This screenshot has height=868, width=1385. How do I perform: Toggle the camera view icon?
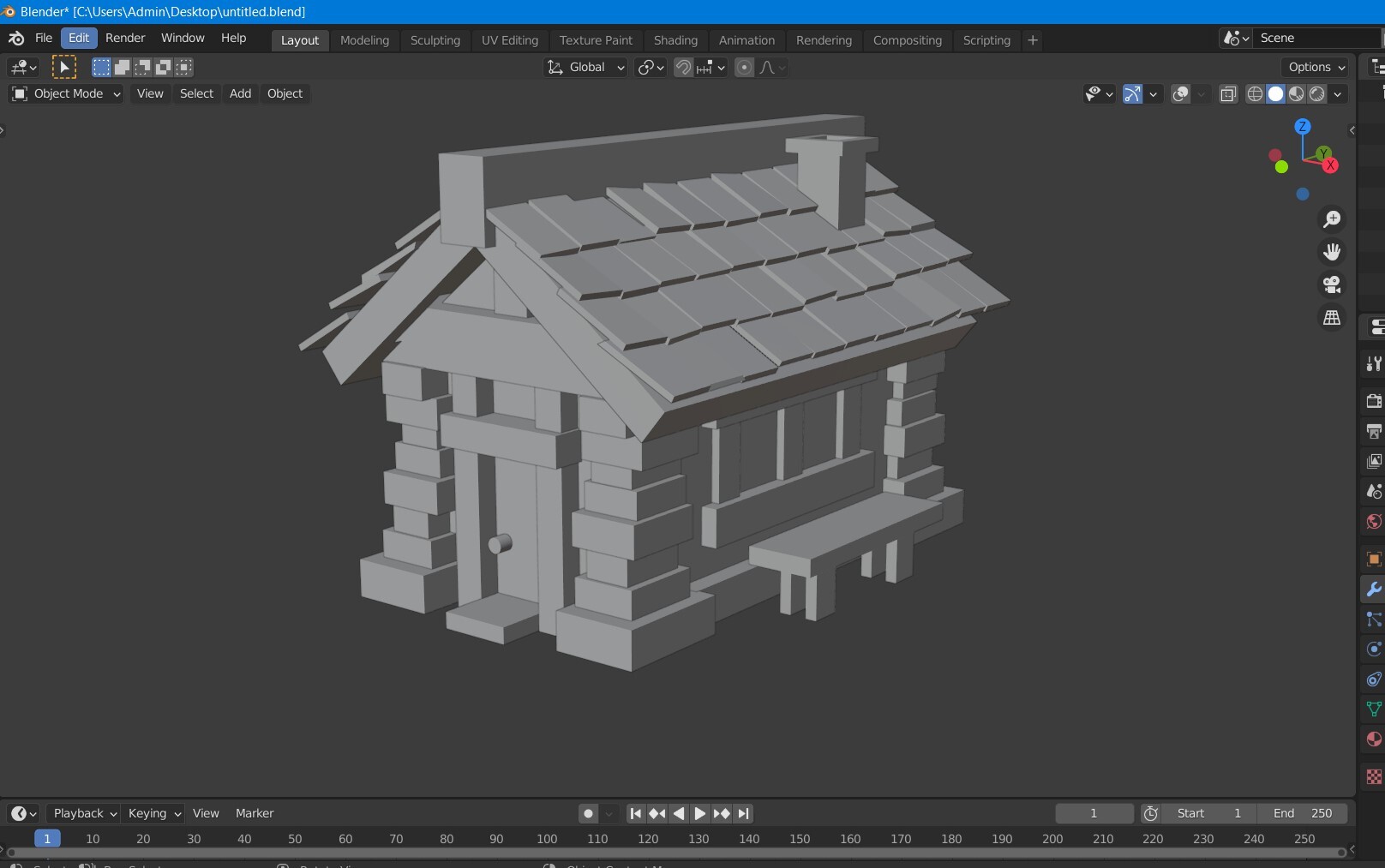1332,285
